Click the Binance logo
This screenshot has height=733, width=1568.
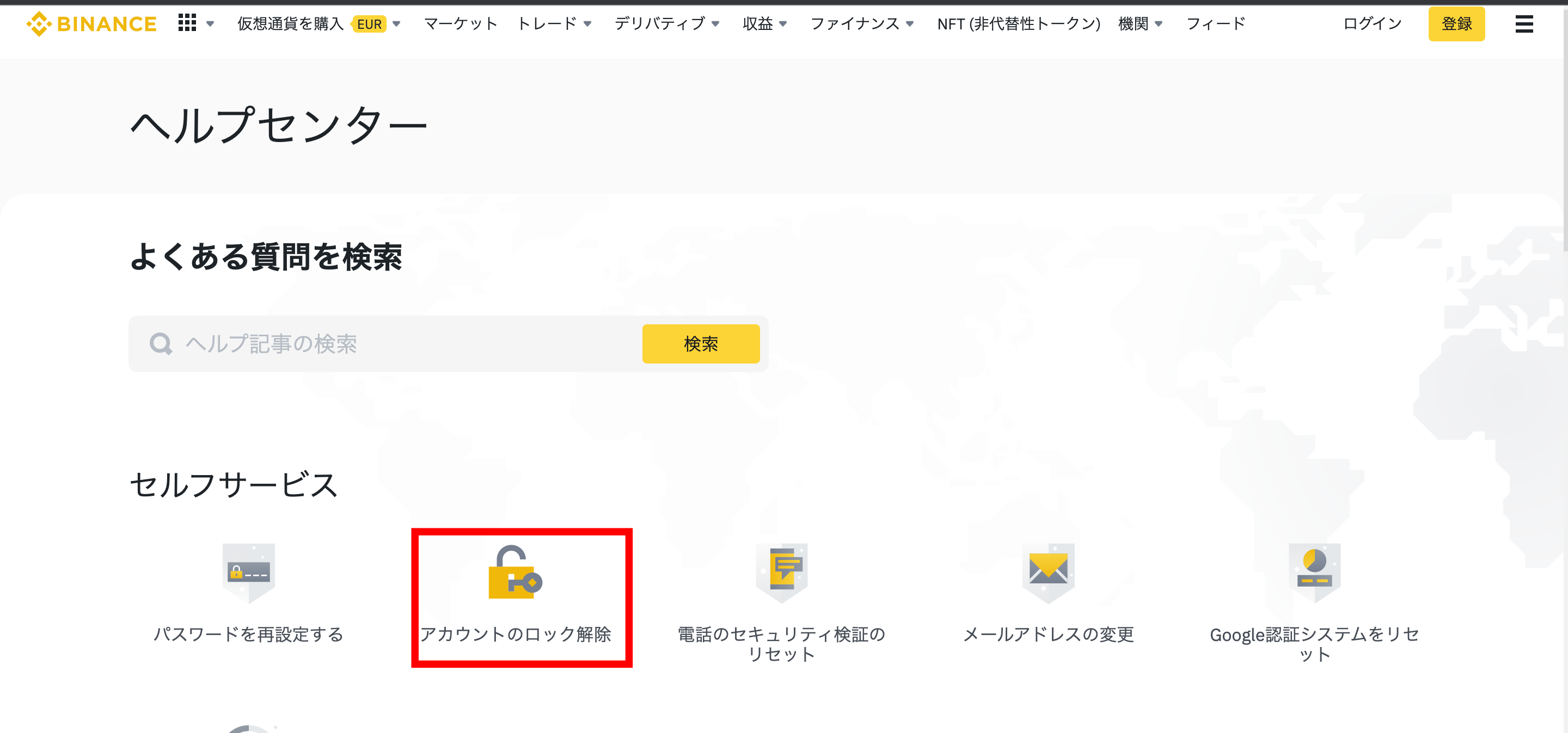tap(90, 24)
